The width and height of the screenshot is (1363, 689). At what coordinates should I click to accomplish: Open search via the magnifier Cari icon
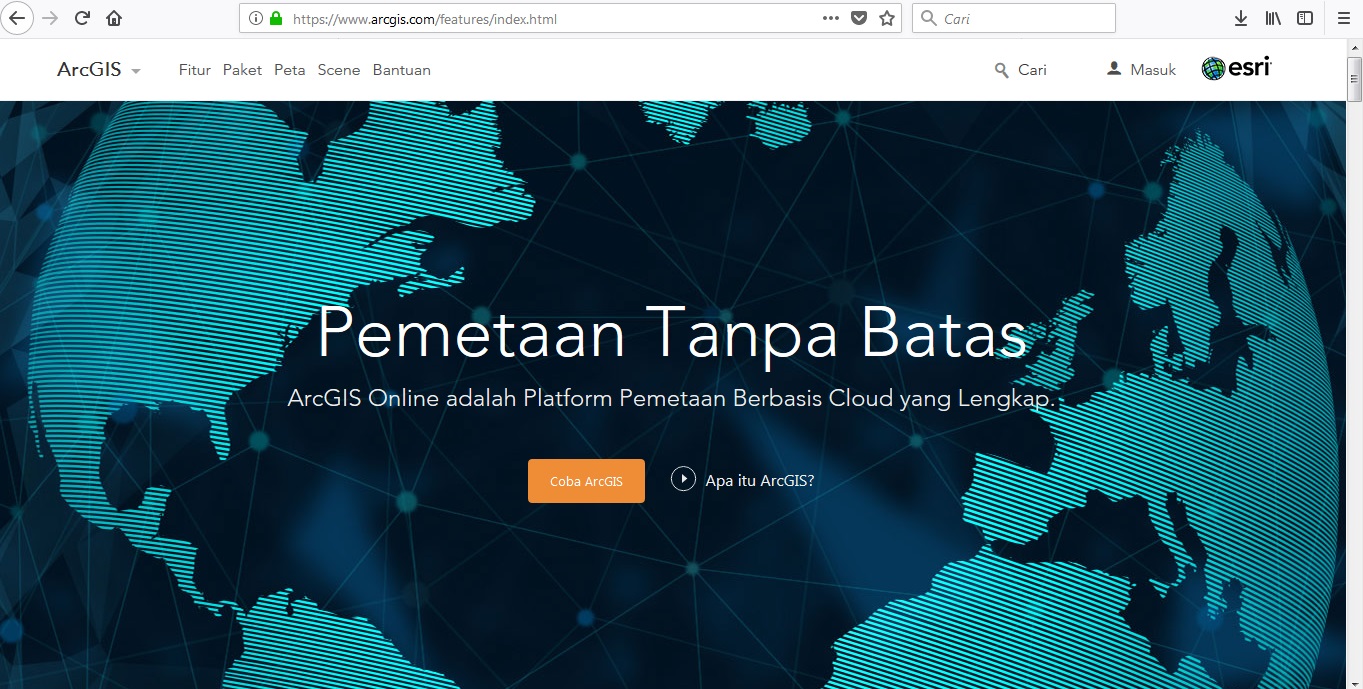pyautogui.click(x=1000, y=70)
